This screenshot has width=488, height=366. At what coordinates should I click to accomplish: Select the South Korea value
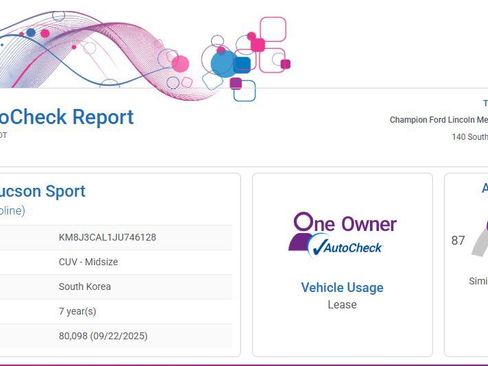click(x=85, y=287)
